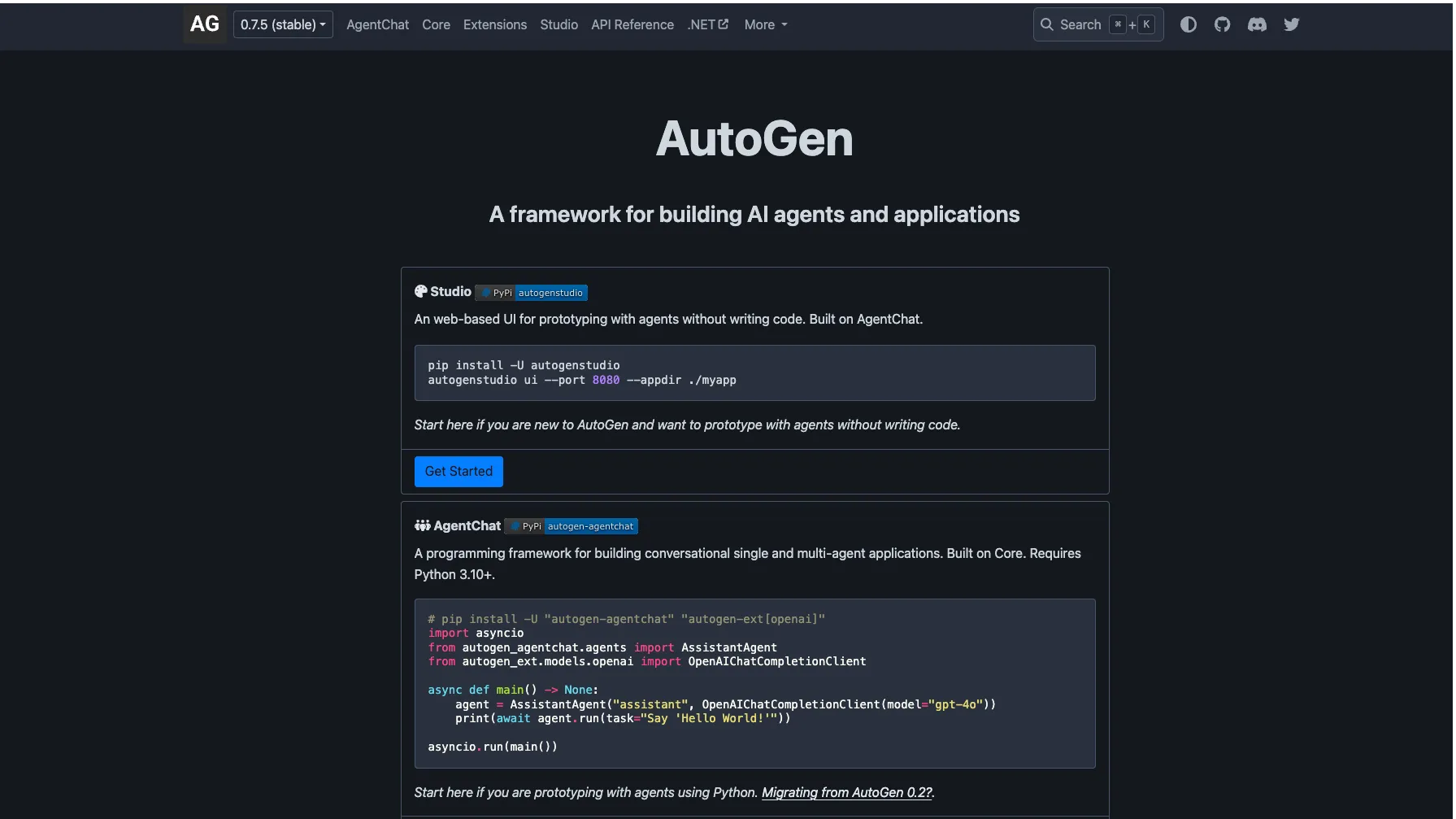Click the ⌘ key hint in Search

click(x=1118, y=24)
